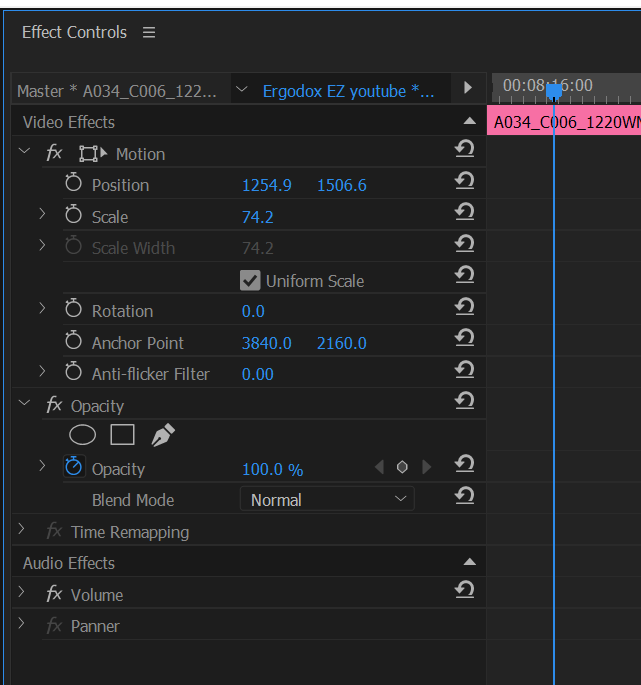Open the Blend Mode dropdown
This screenshot has width=641, height=685.
point(327,499)
